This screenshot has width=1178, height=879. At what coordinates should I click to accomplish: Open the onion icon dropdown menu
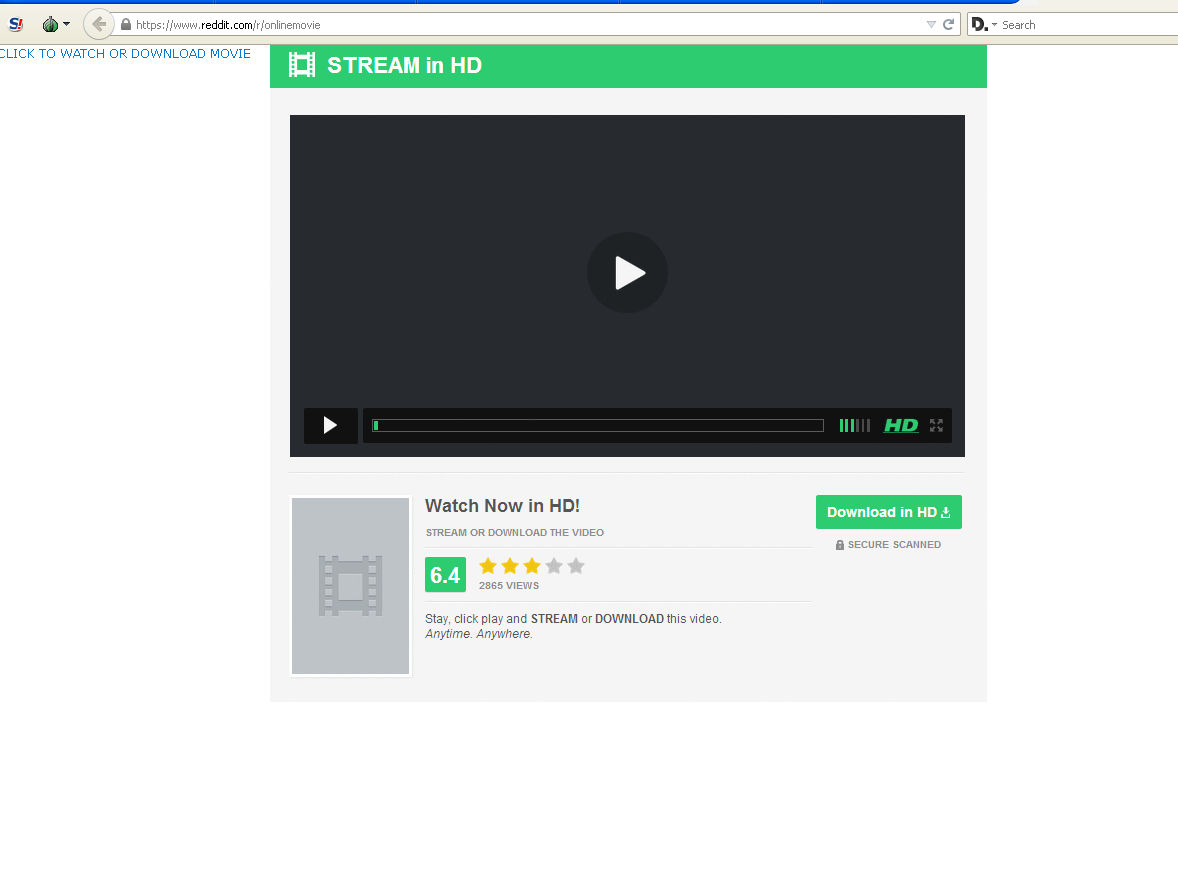[x=55, y=24]
